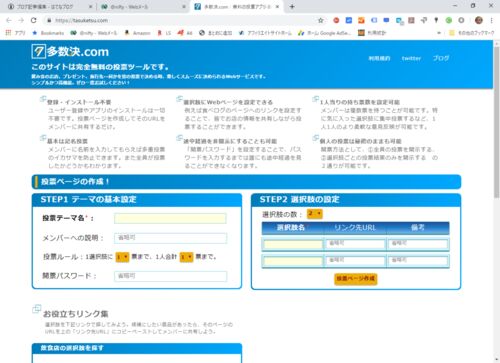Bookmark this page with the star icon
Viewport: 500px width, 363px height.
[321, 20]
